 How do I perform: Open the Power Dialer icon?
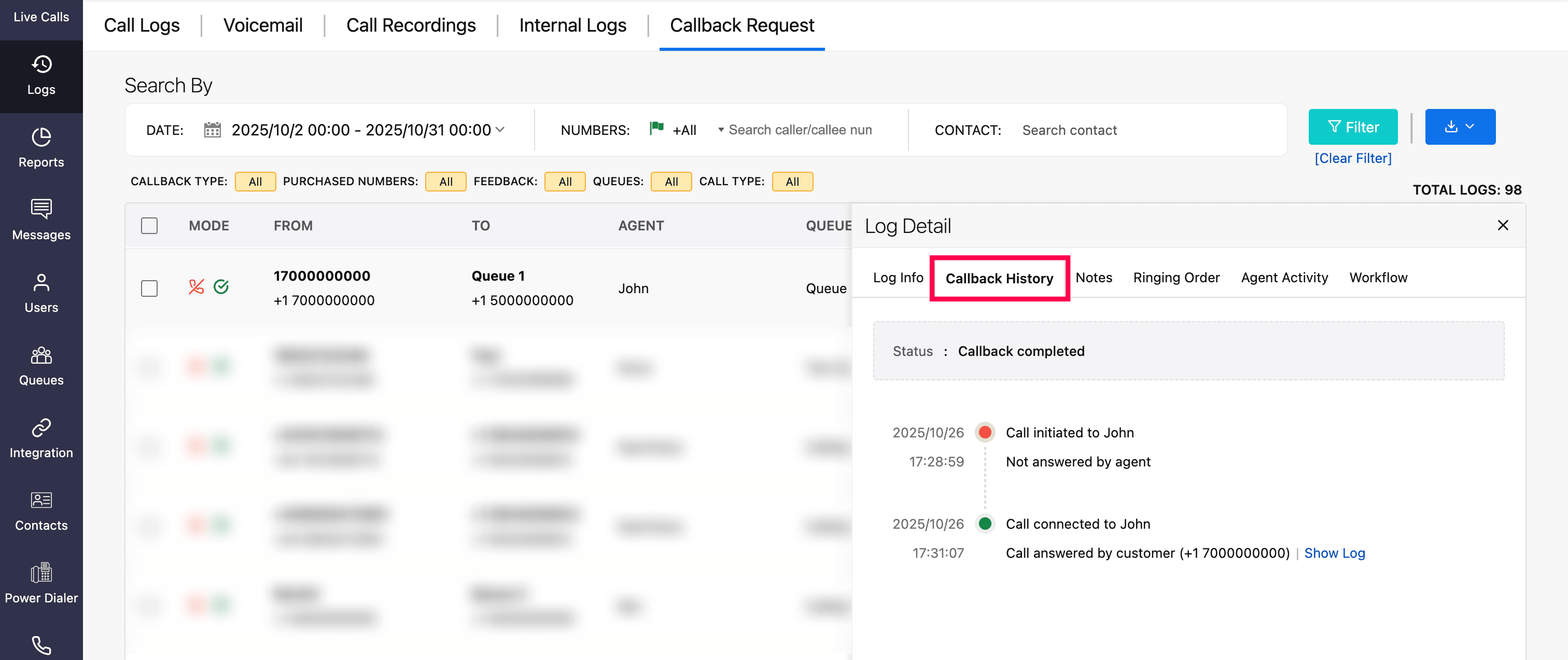coord(41,573)
